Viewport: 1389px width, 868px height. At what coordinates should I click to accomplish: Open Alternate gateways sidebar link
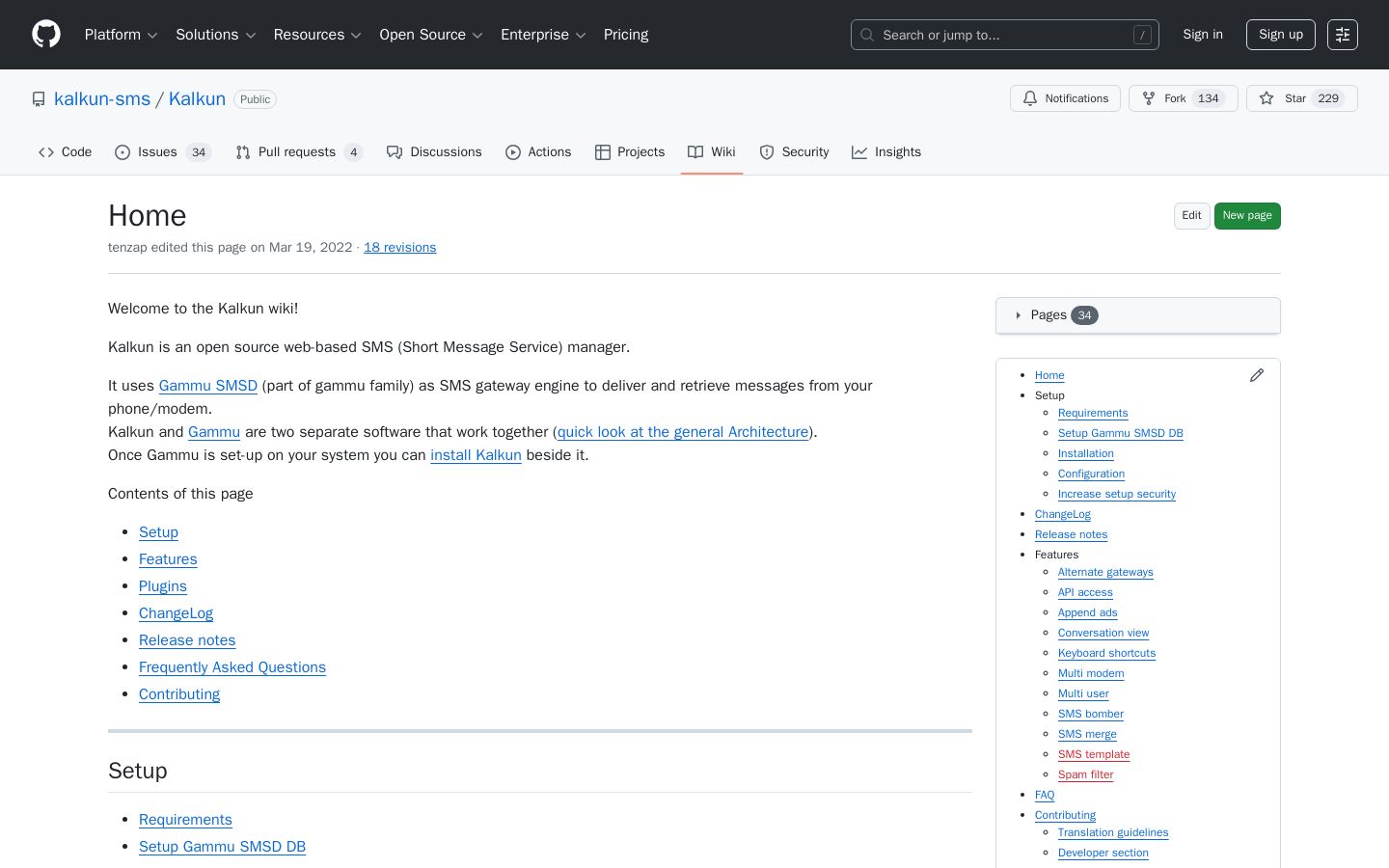tap(1105, 572)
